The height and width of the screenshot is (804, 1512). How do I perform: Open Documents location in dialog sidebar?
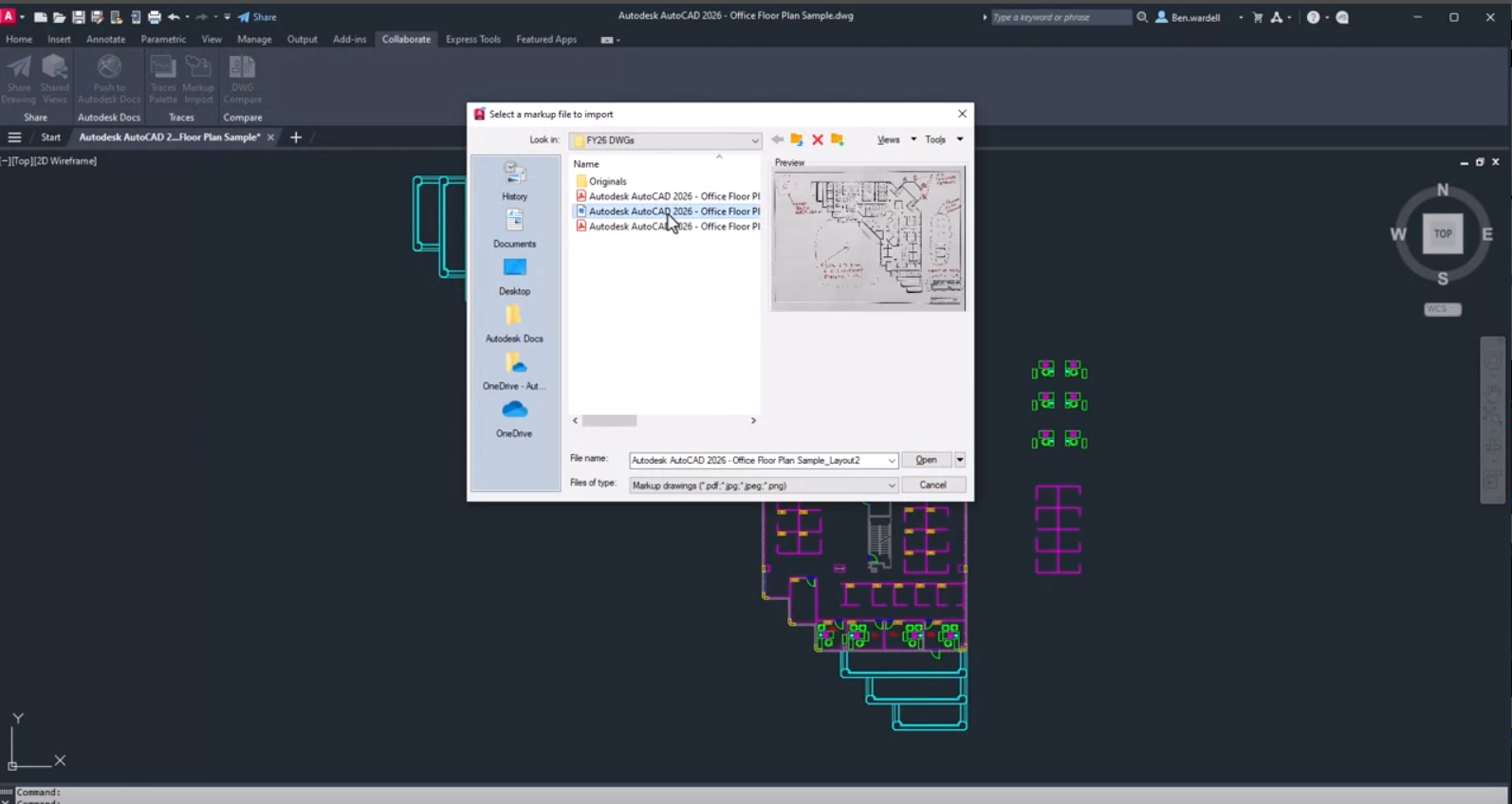click(x=514, y=228)
